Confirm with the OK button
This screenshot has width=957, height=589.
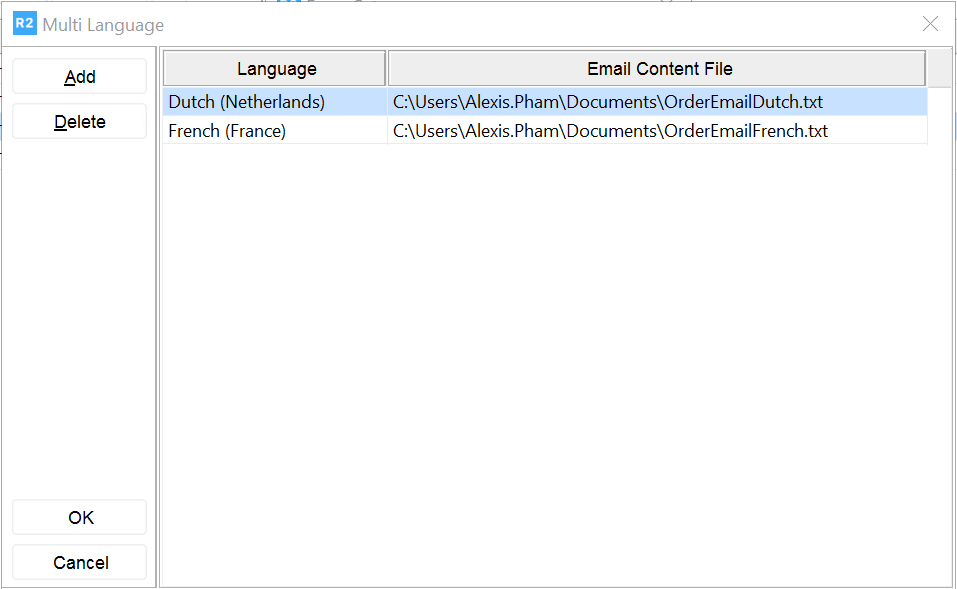pos(80,517)
